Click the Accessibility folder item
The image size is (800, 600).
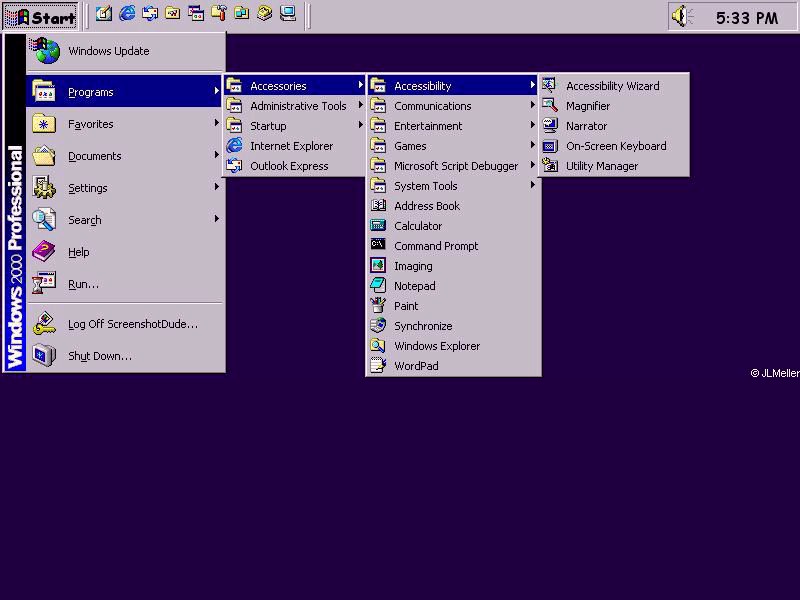tap(453, 86)
